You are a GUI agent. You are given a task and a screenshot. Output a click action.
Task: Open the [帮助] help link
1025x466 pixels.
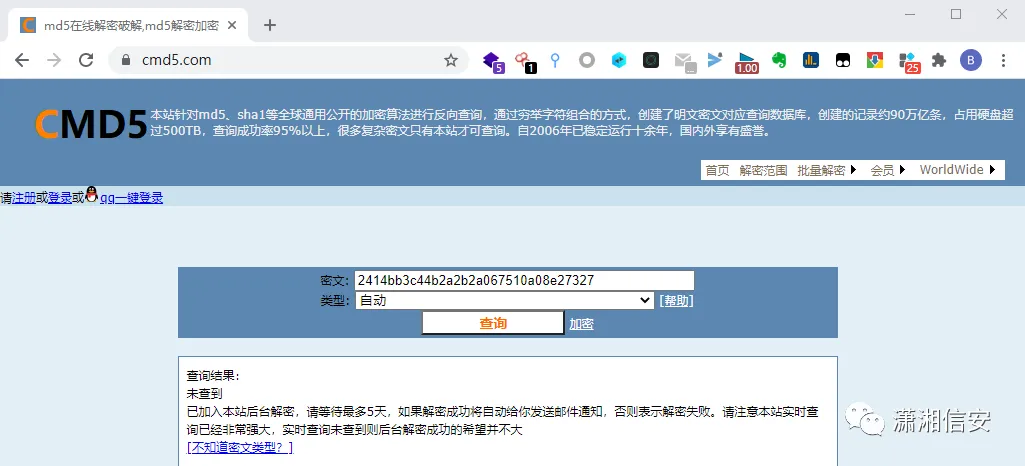pos(677,301)
